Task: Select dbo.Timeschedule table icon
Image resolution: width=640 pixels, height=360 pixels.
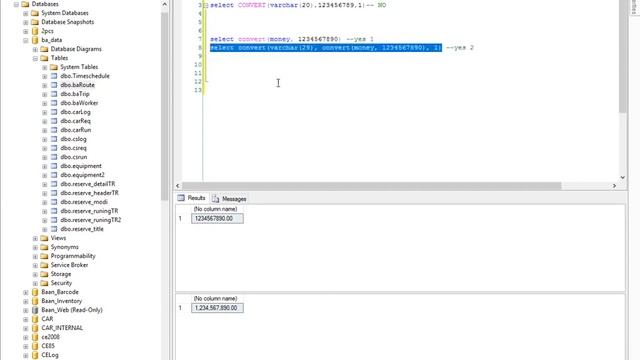Action: 54,76
